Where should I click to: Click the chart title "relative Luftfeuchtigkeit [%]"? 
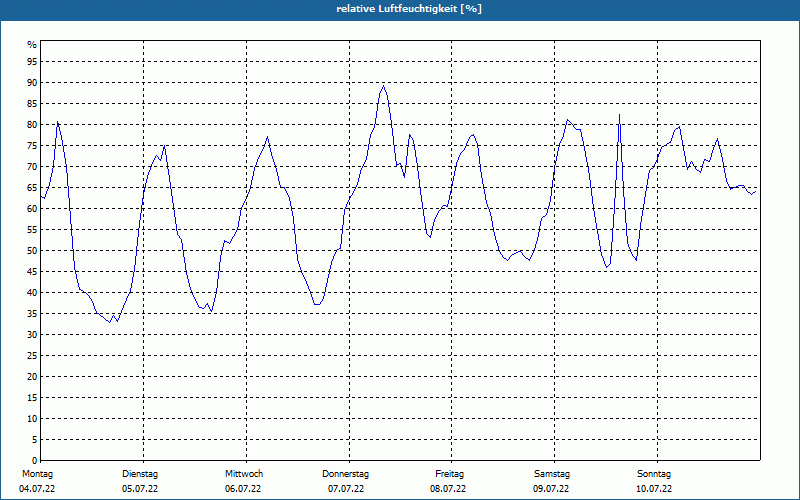click(x=409, y=9)
